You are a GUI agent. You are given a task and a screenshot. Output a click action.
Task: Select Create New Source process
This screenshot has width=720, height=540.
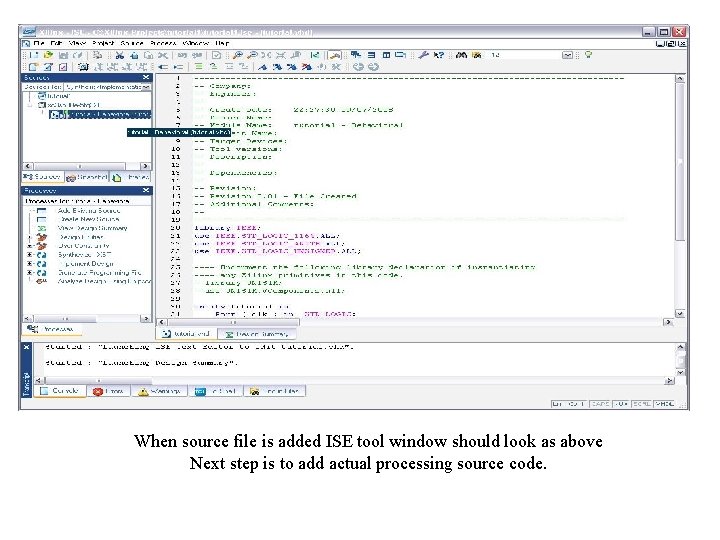pyautogui.click(x=88, y=219)
